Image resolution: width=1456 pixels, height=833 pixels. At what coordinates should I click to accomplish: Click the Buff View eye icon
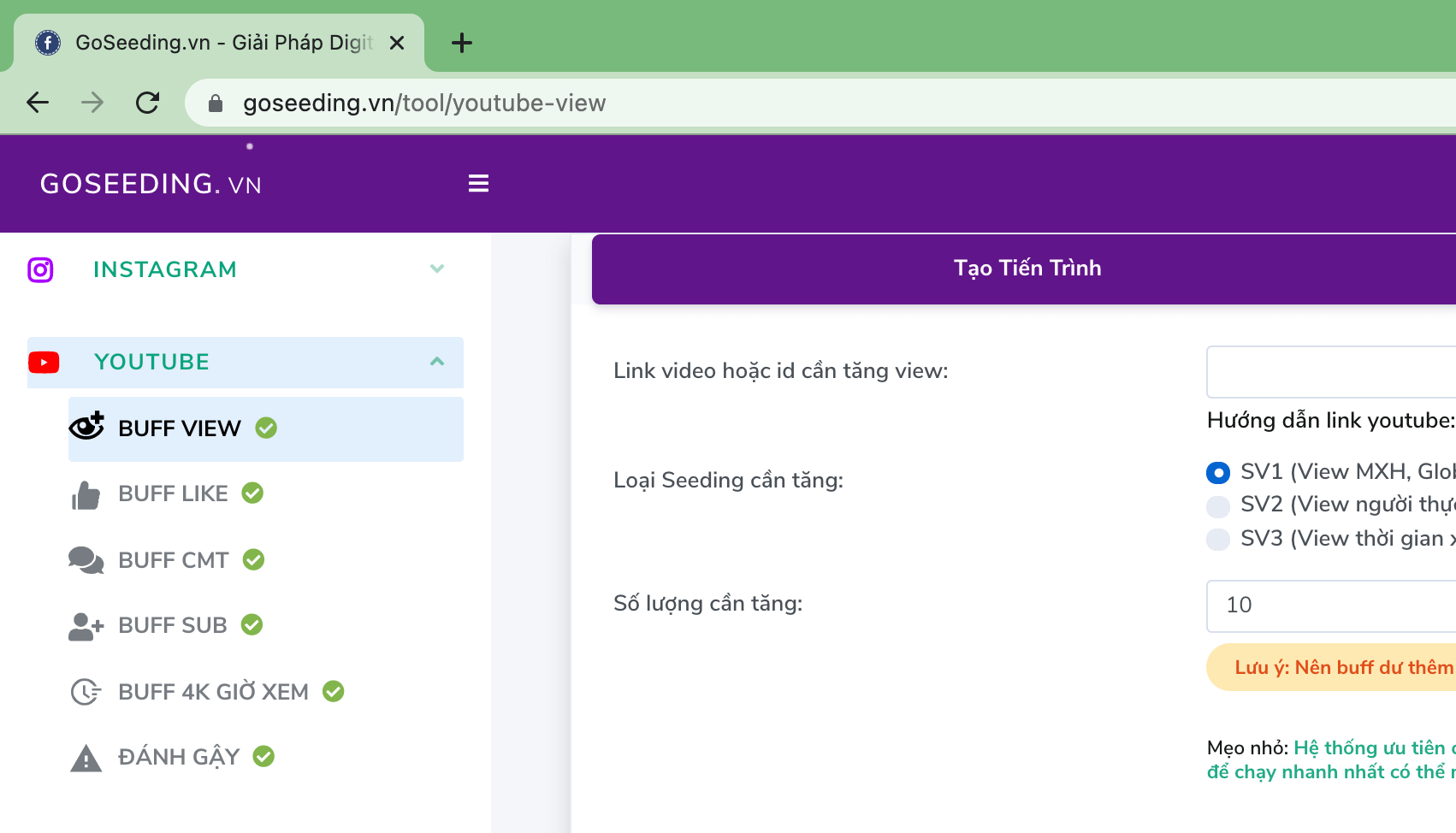point(86,426)
